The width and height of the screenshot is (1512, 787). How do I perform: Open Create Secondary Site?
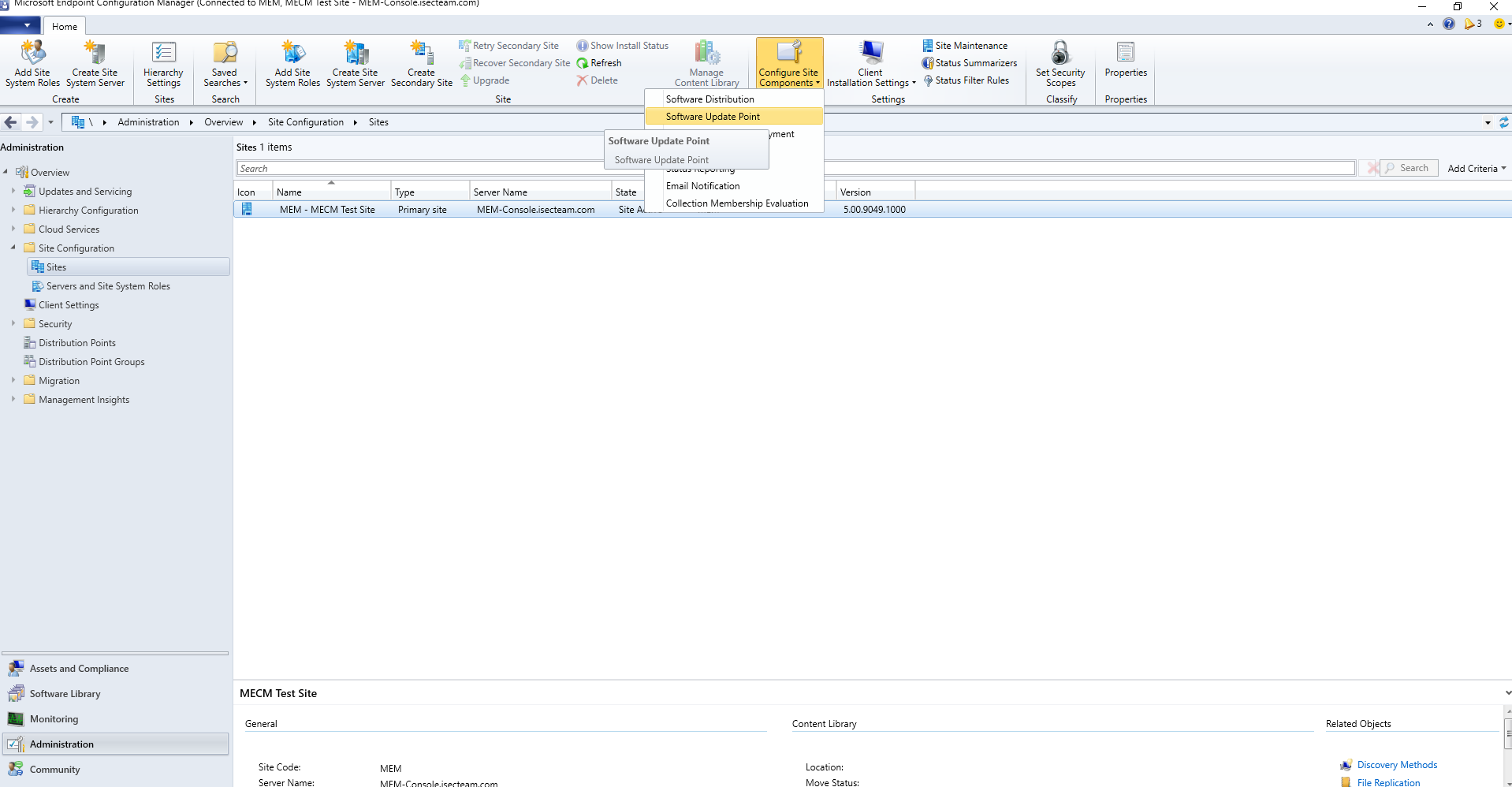pos(421,63)
